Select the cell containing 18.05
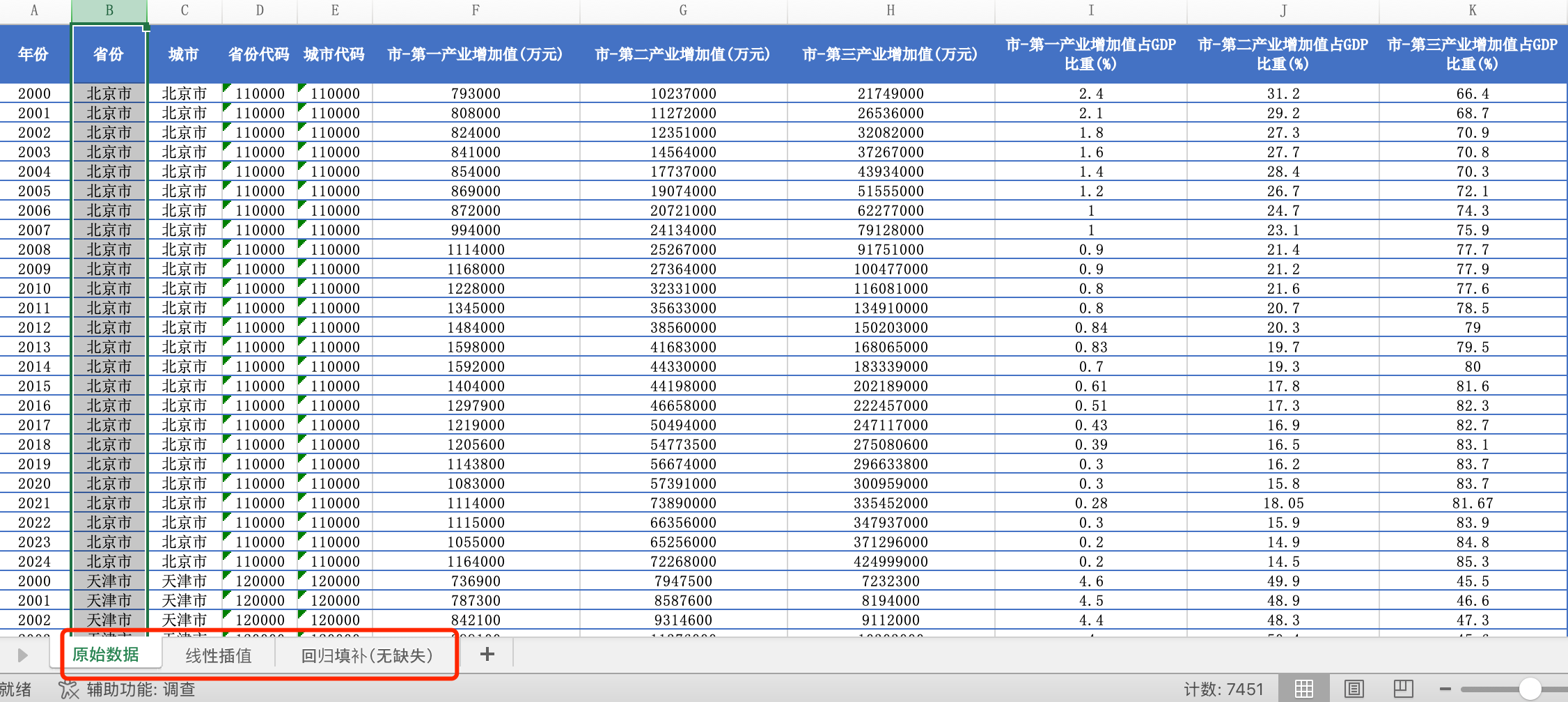1568x702 pixels. [1283, 503]
